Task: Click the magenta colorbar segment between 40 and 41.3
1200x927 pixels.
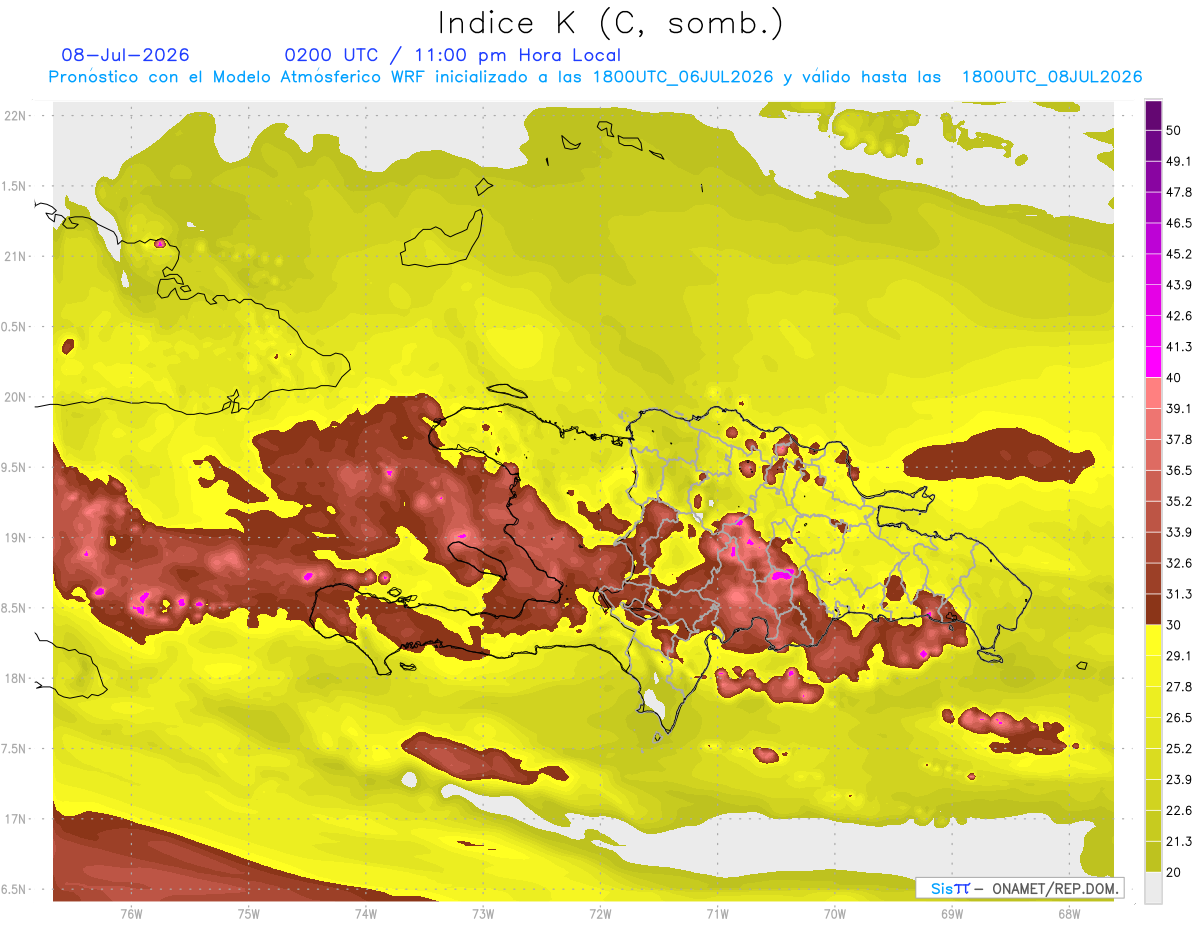Action: click(1153, 362)
